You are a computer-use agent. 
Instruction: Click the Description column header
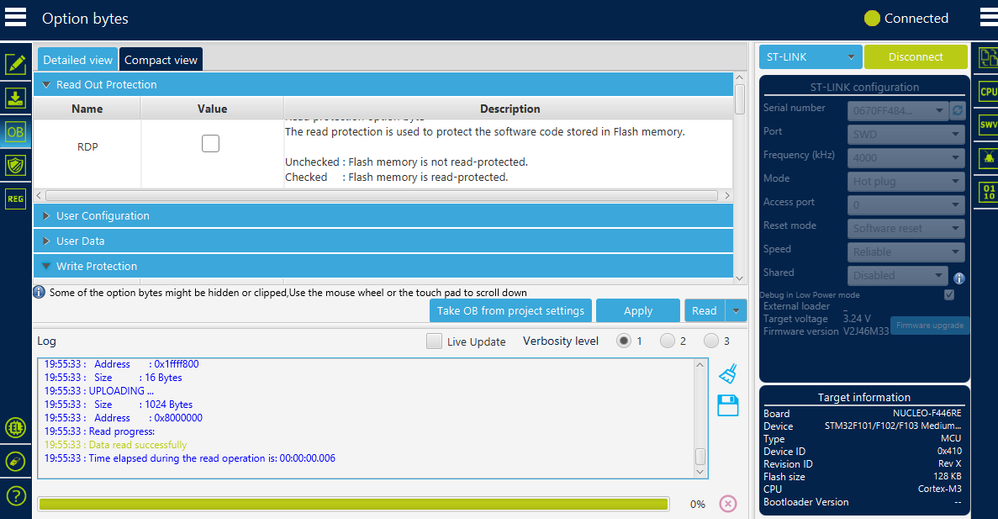[509, 109]
